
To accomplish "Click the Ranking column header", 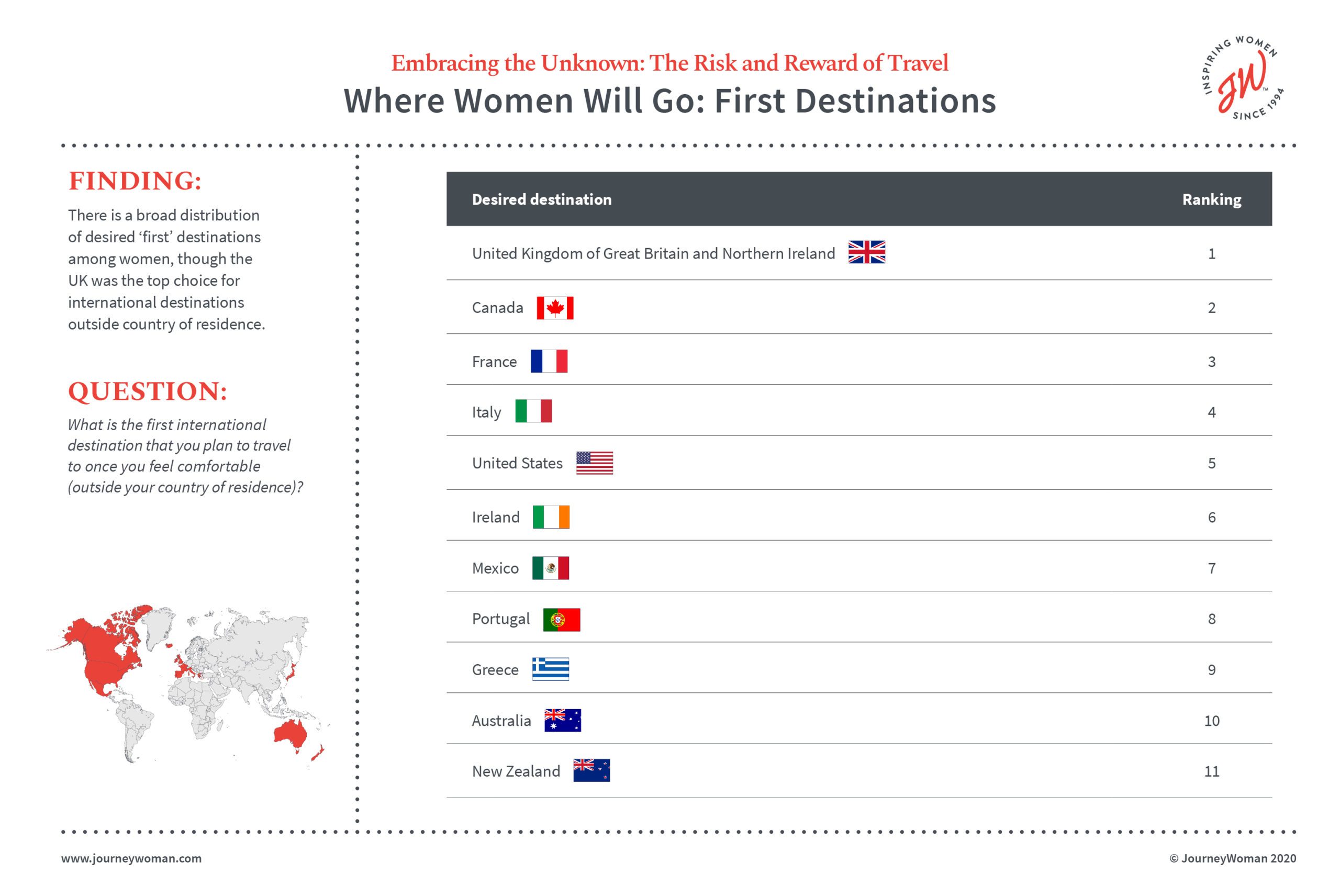I will (x=1211, y=199).
